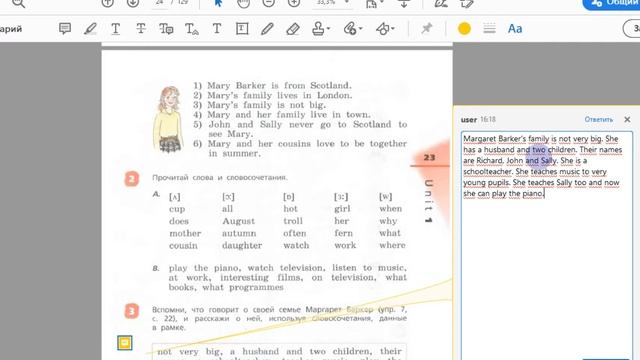The image size is (640, 360).
Task: Click the magnifier search icon
Action: click(18, 3)
